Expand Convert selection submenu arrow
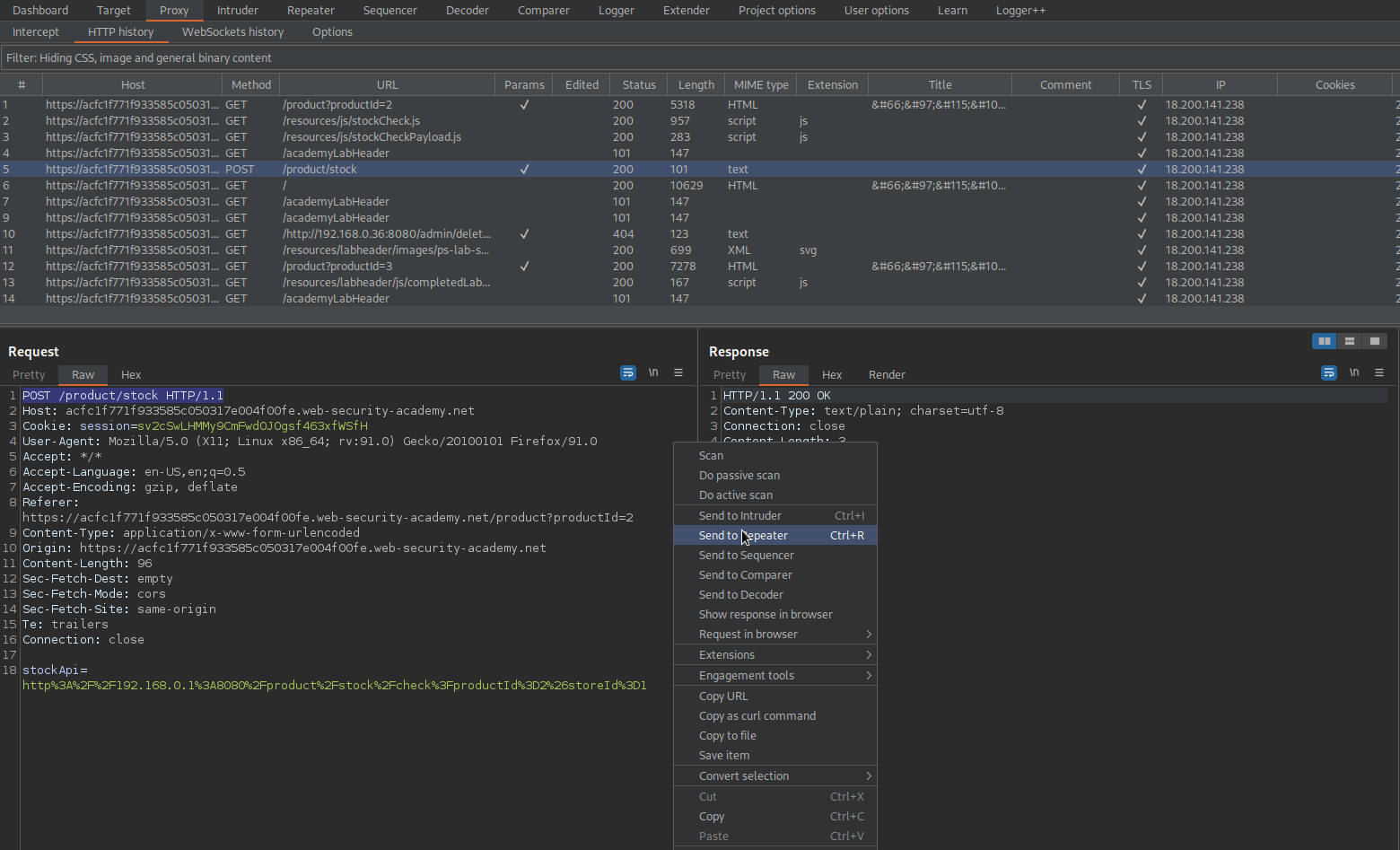The width and height of the screenshot is (1400, 850). pos(868,776)
